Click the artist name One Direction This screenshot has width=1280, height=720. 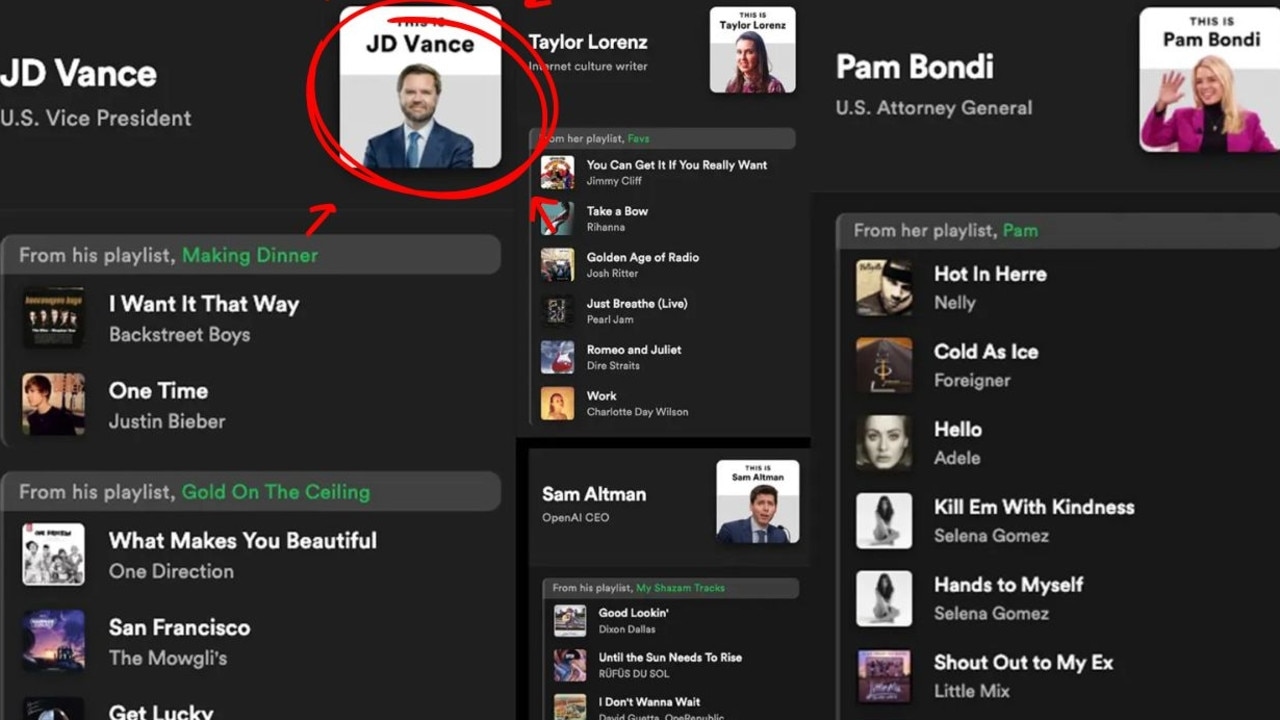(x=171, y=572)
